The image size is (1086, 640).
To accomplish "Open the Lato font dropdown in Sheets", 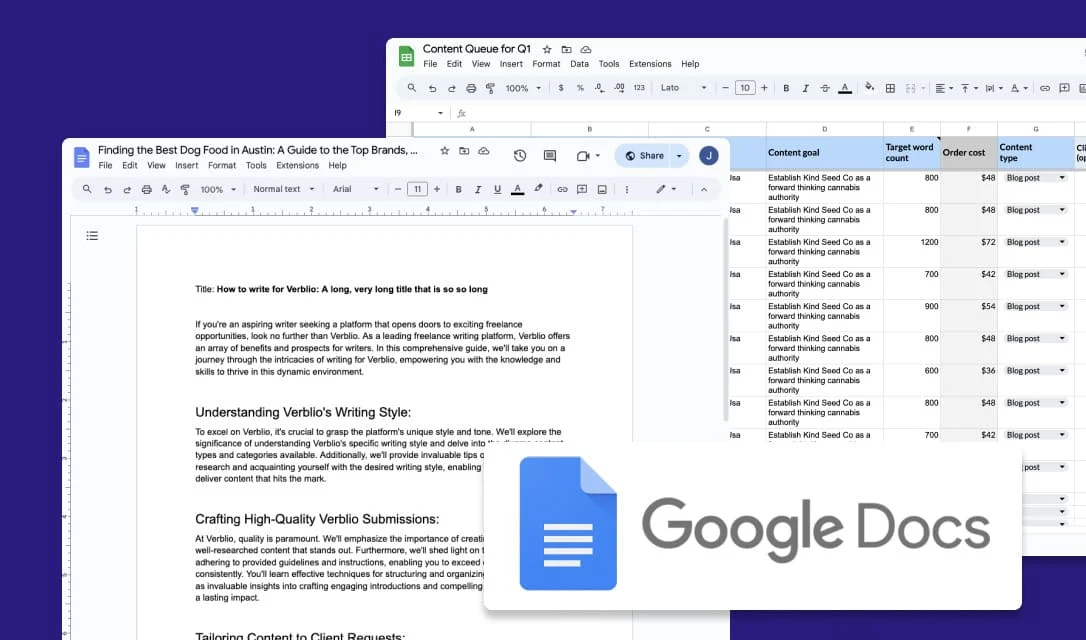I will 684,88.
